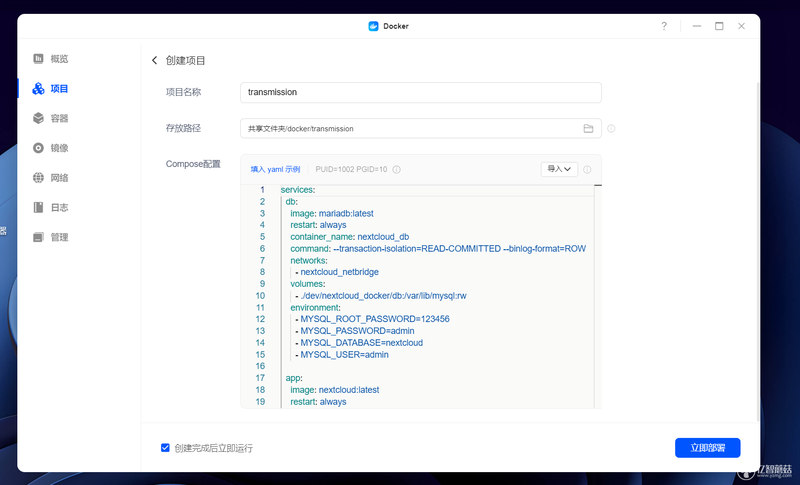Click line 1 'services:' in editor
The width and height of the screenshot is (800, 485).
tap(298, 190)
